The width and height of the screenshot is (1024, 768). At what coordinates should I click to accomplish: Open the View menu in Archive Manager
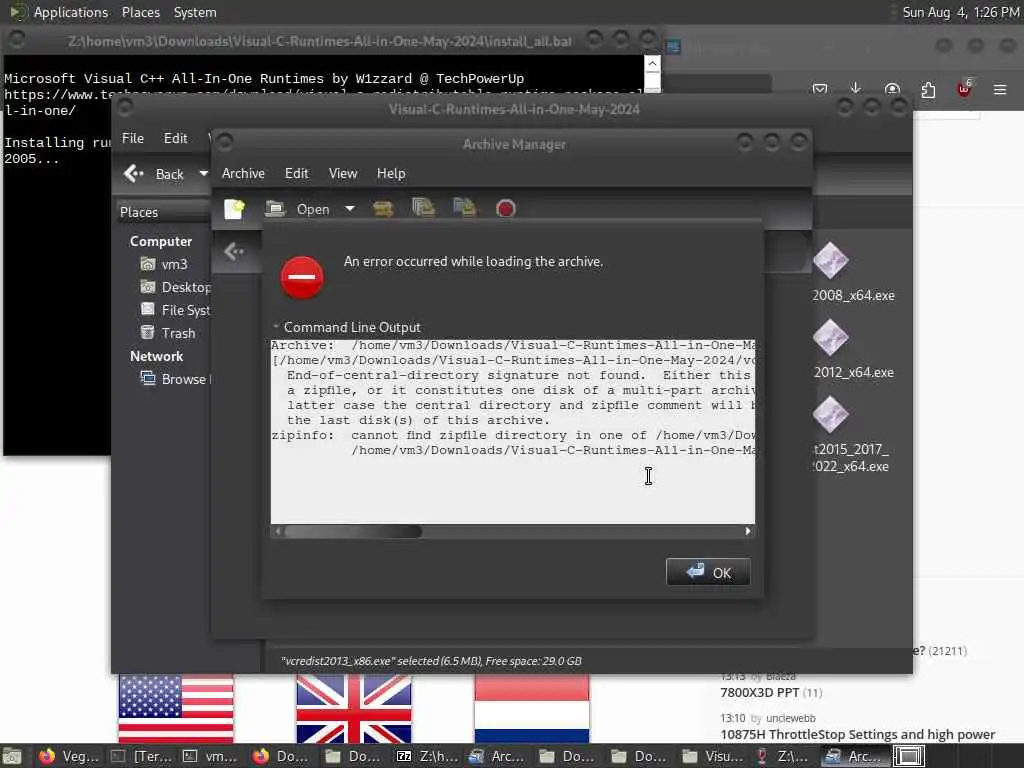343,173
